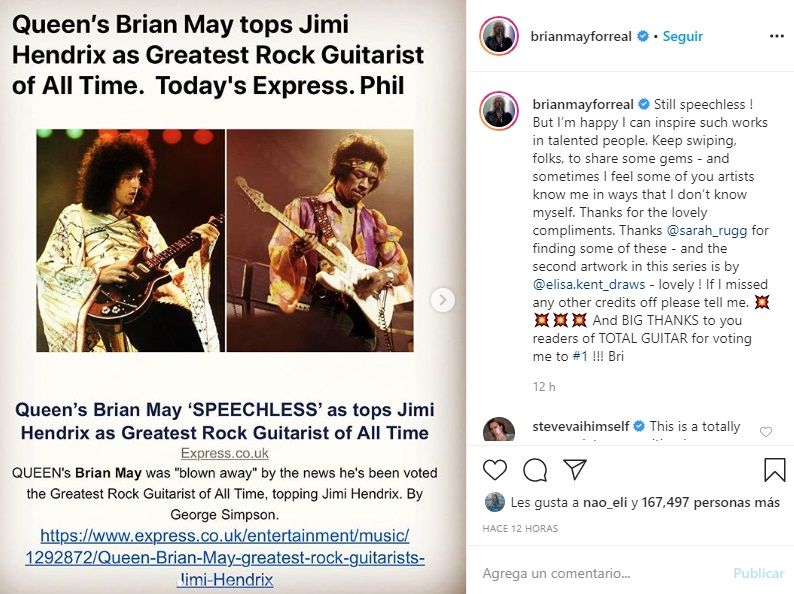This screenshot has height=594, width=794.
Task: Share post with paper plane icon
Action: [x=574, y=469]
